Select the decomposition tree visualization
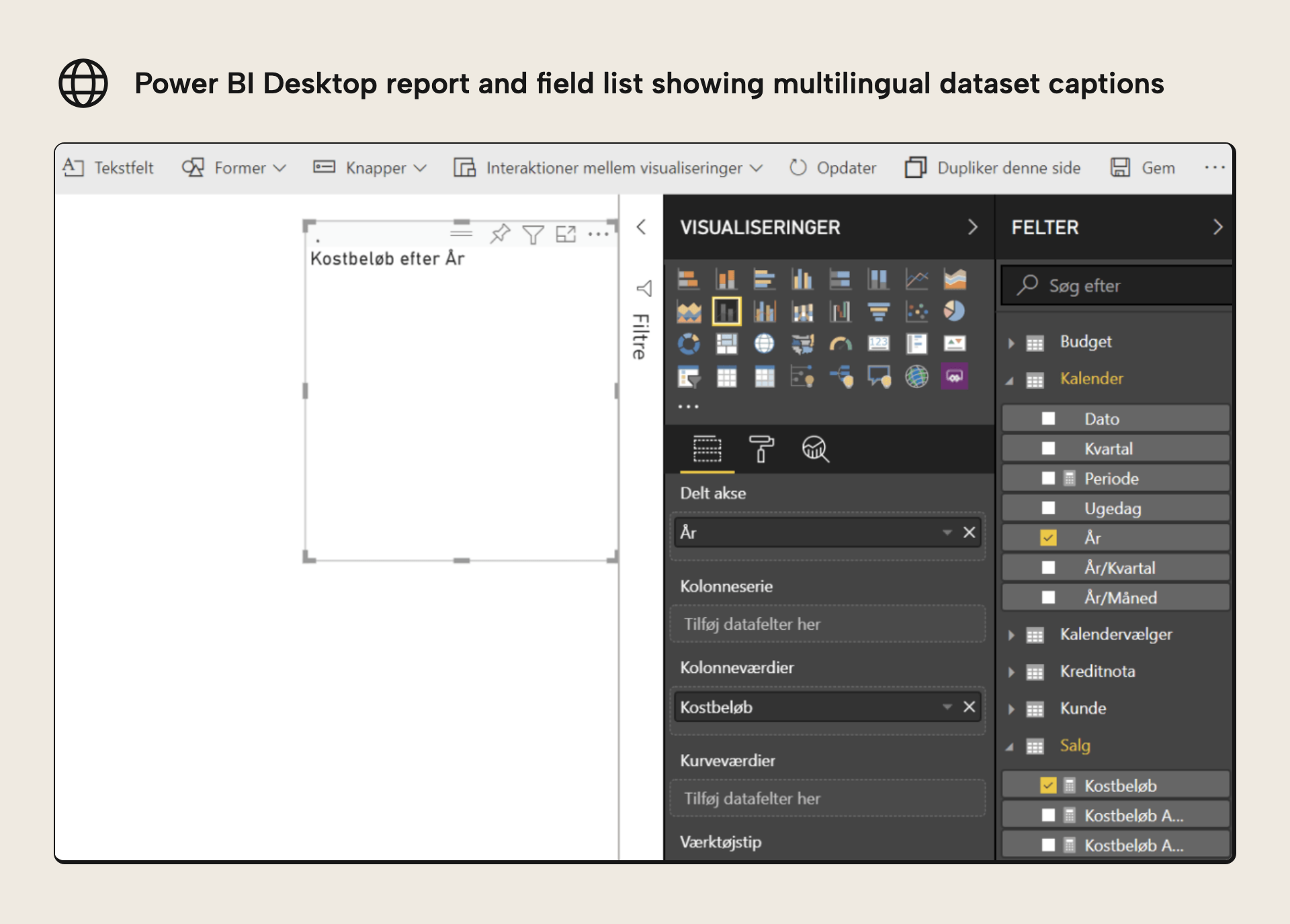 click(x=841, y=377)
